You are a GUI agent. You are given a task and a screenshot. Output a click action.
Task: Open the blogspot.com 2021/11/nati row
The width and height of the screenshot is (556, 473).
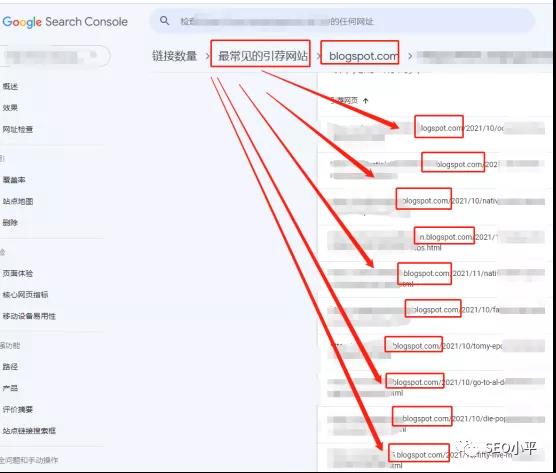point(436,278)
